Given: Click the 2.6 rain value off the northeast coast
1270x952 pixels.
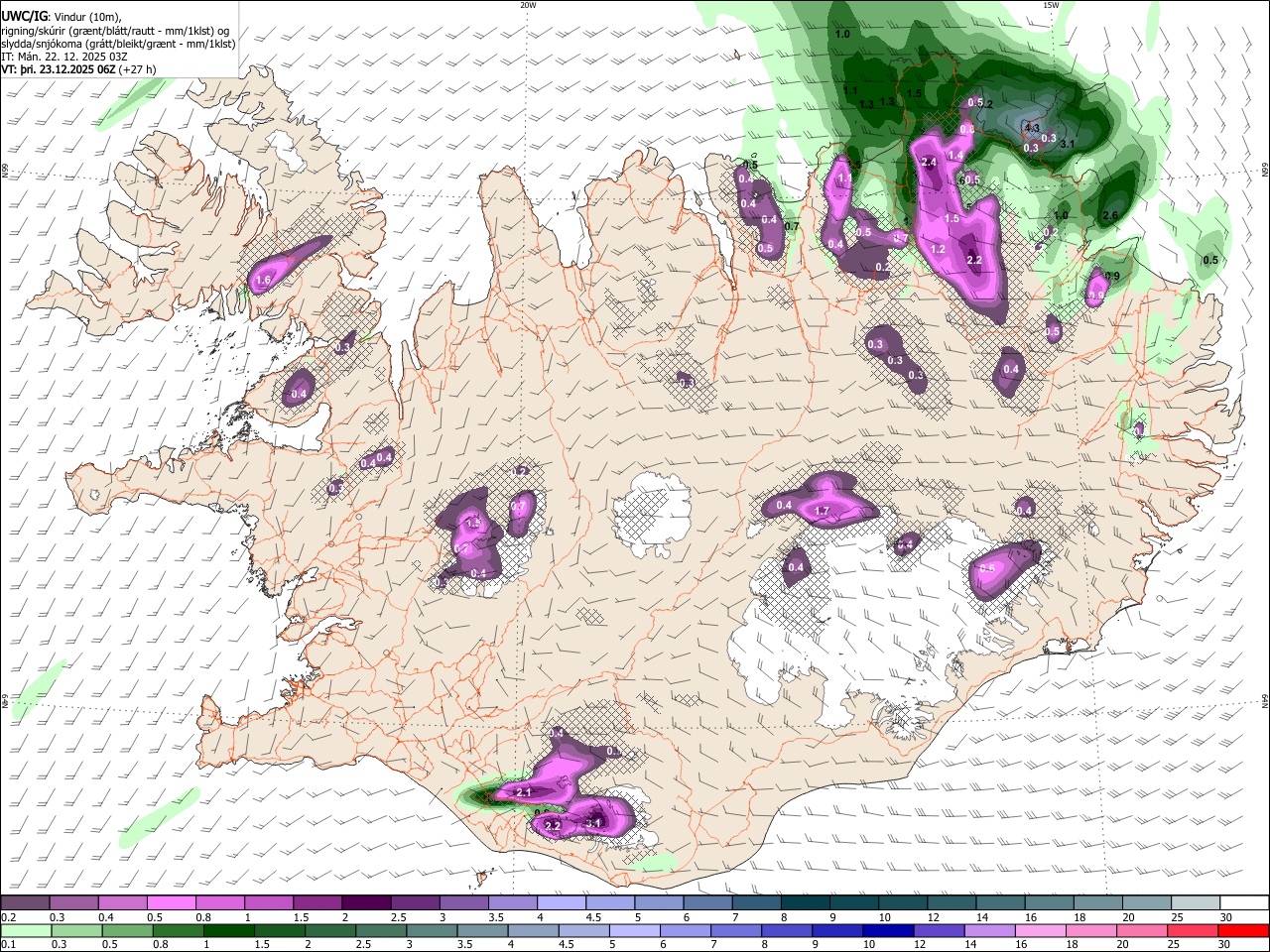Looking at the screenshot, I should (x=1110, y=215).
